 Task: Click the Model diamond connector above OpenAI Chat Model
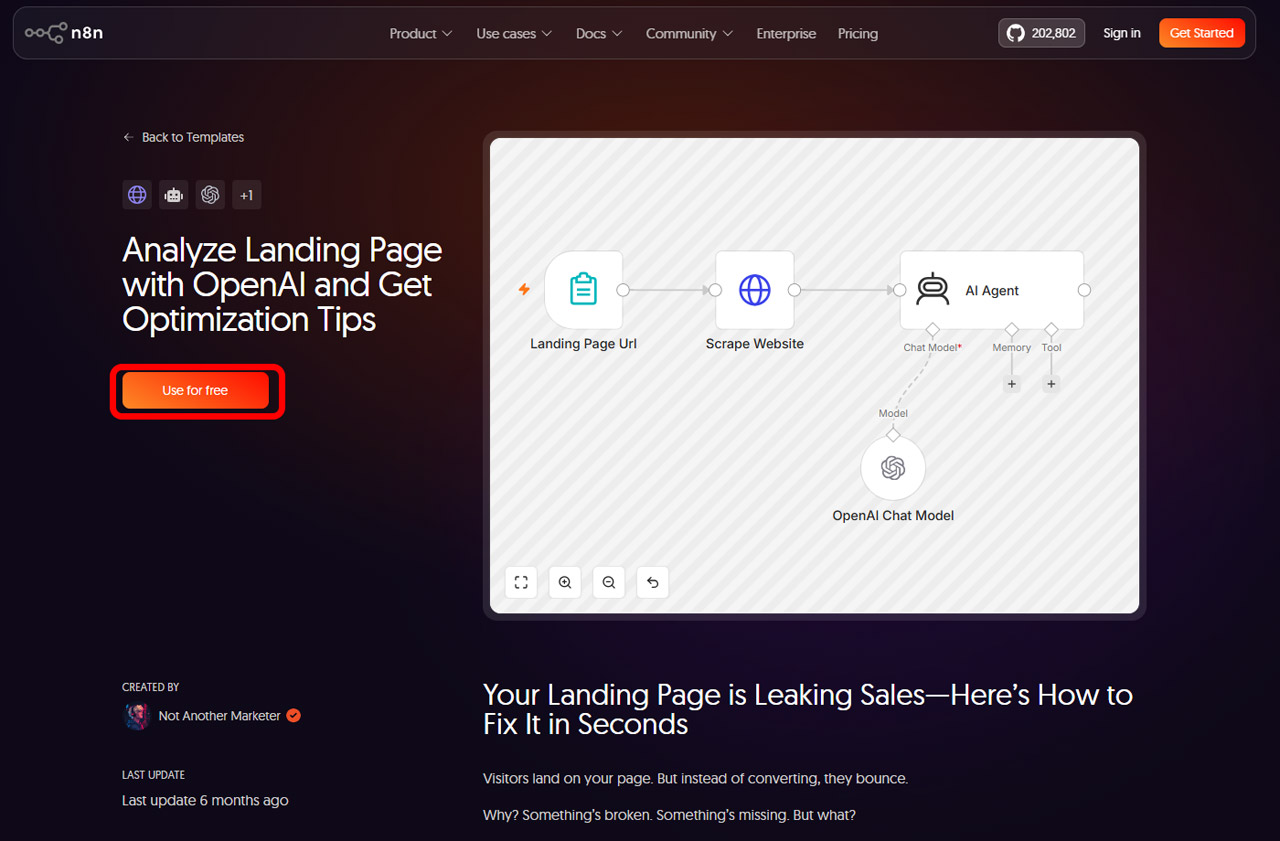point(893,435)
